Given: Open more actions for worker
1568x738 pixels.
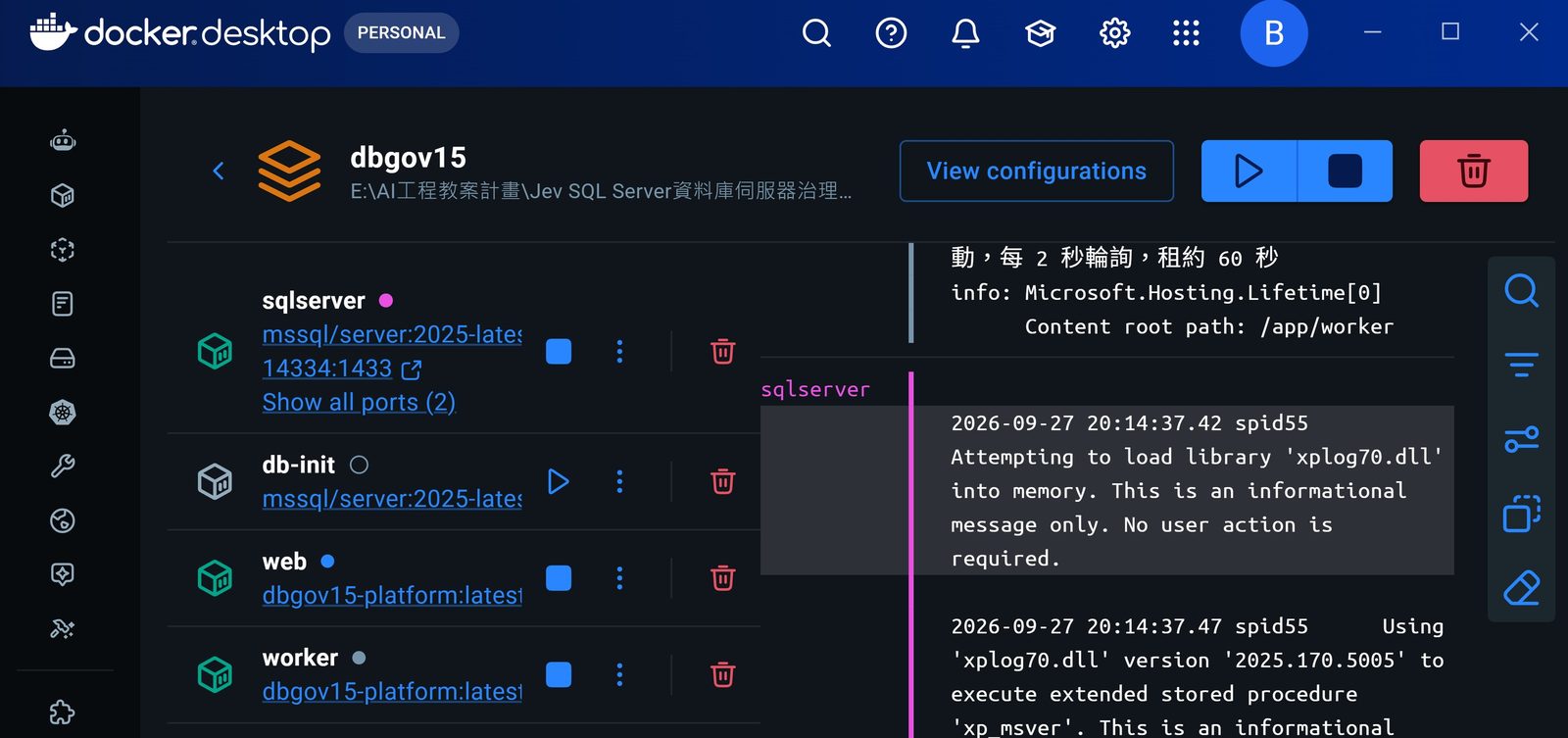Looking at the screenshot, I should coord(619,674).
